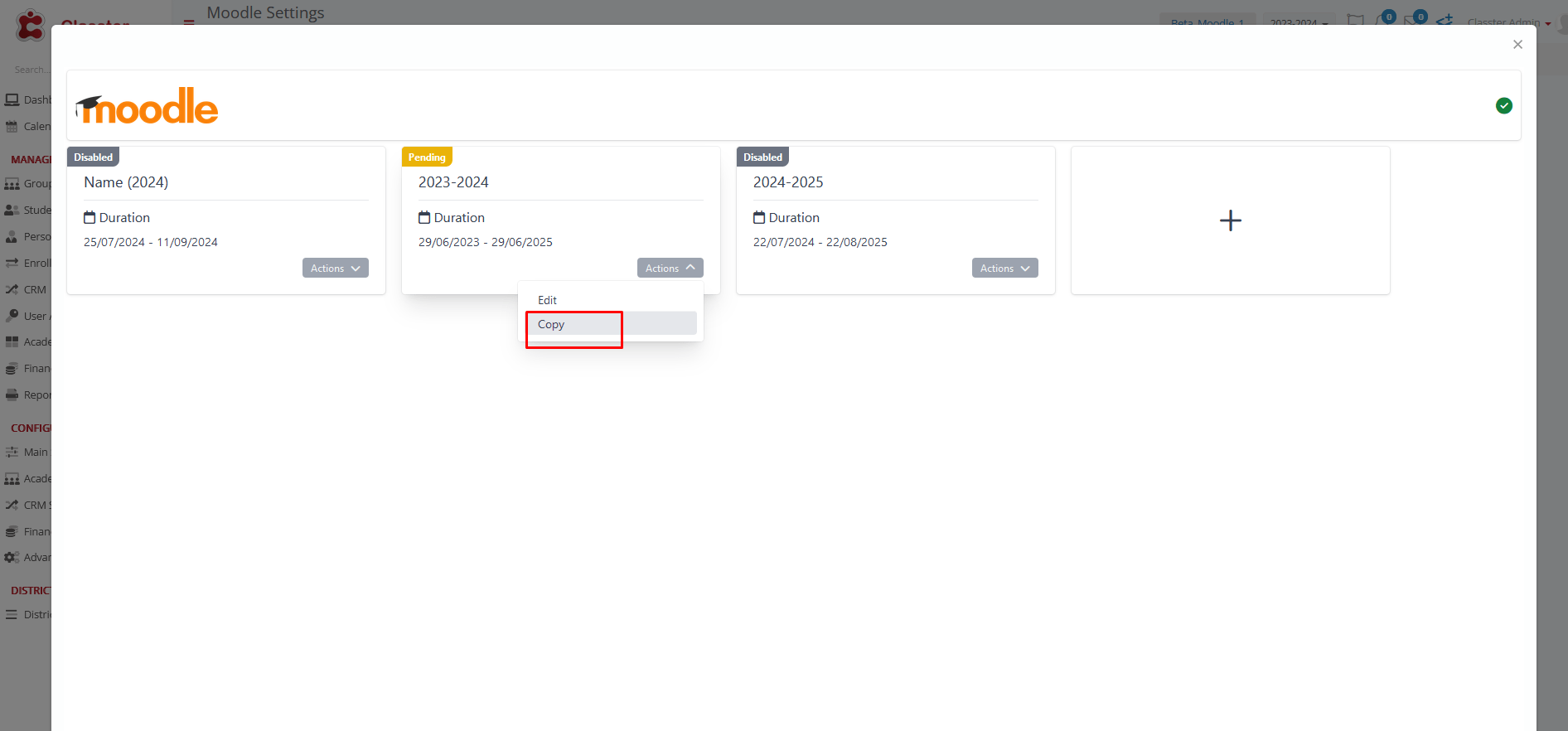1568x731 pixels.
Task: Open Dashboard from the sidebar
Action: 27,100
